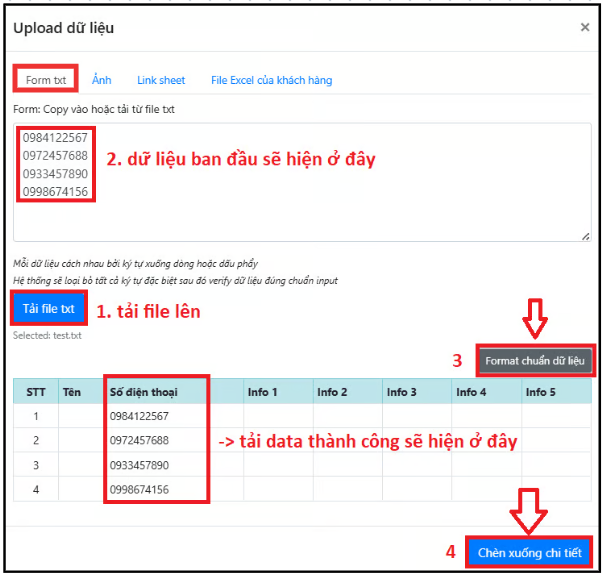The height and width of the screenshot is (576, 606).
Task: Select the STT column header
Action: tap(35, 392)
